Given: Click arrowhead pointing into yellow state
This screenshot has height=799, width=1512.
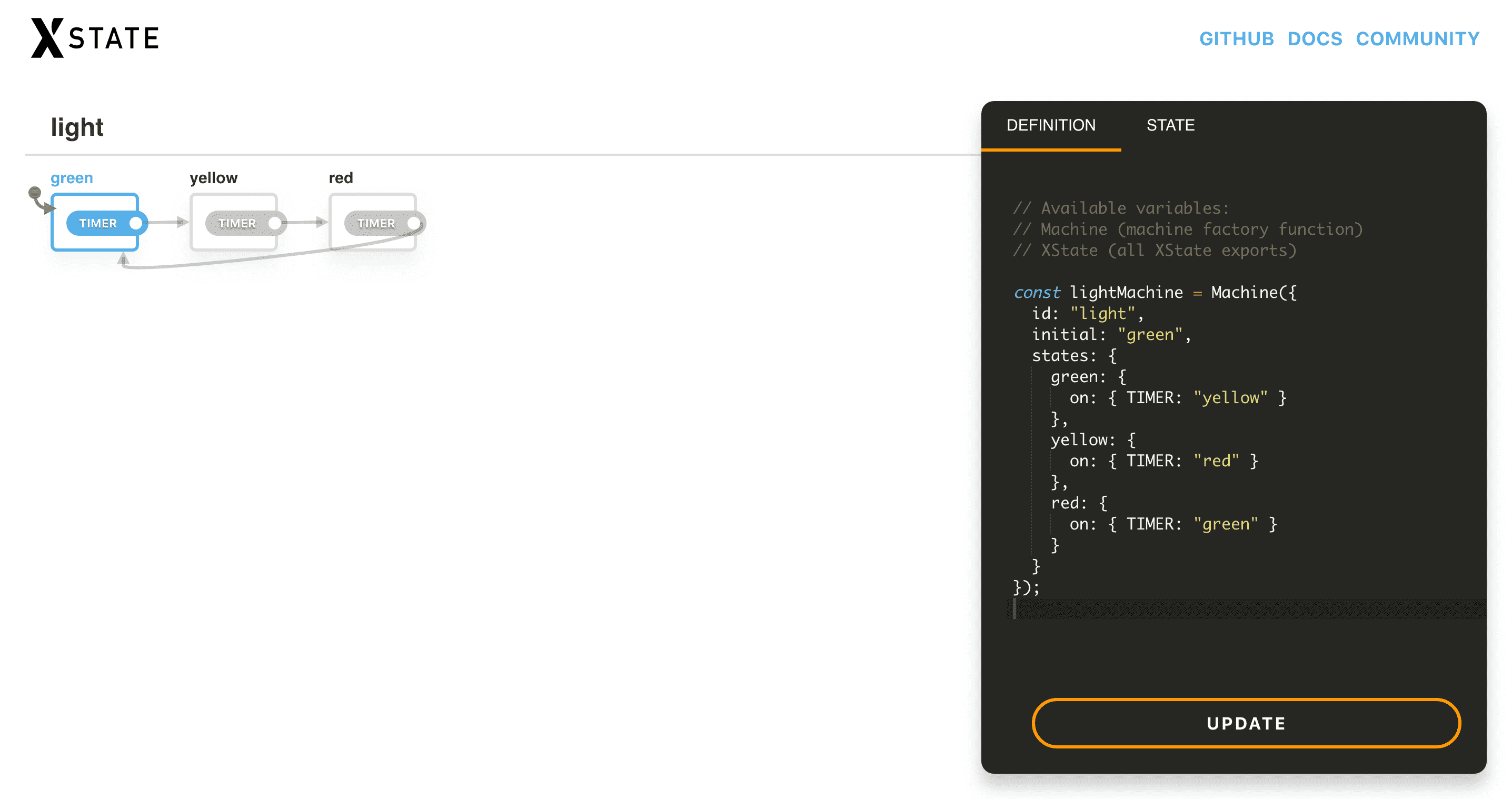Looking at the screenshot, I should (182, 222).
